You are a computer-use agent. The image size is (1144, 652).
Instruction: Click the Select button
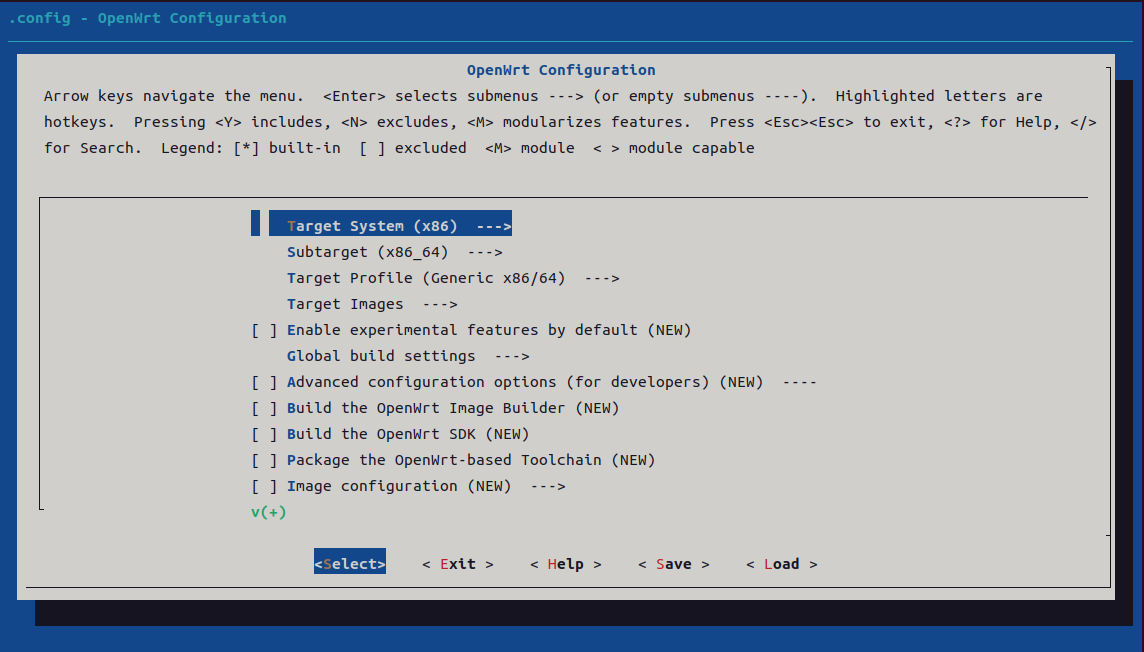point(350,564)
